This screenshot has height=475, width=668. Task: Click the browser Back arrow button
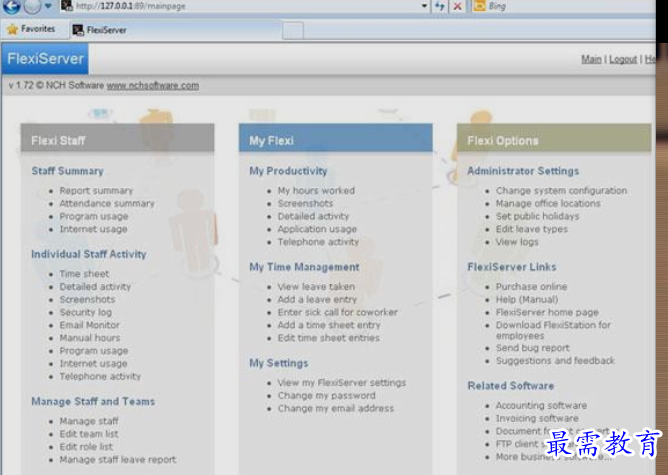coord(11,6)
